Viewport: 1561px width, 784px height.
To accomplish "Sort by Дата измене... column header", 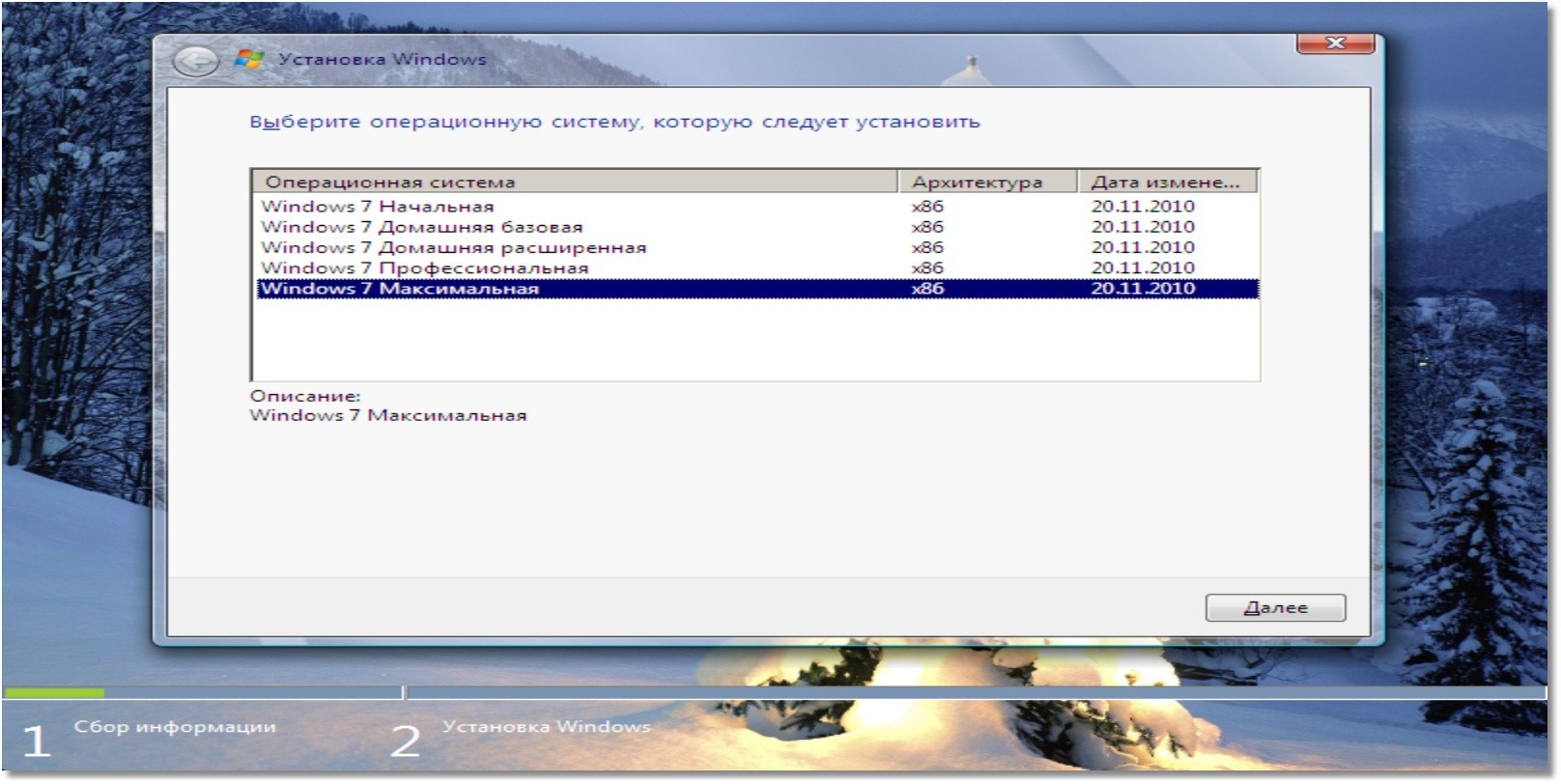I will click(x=1168, y=182).
